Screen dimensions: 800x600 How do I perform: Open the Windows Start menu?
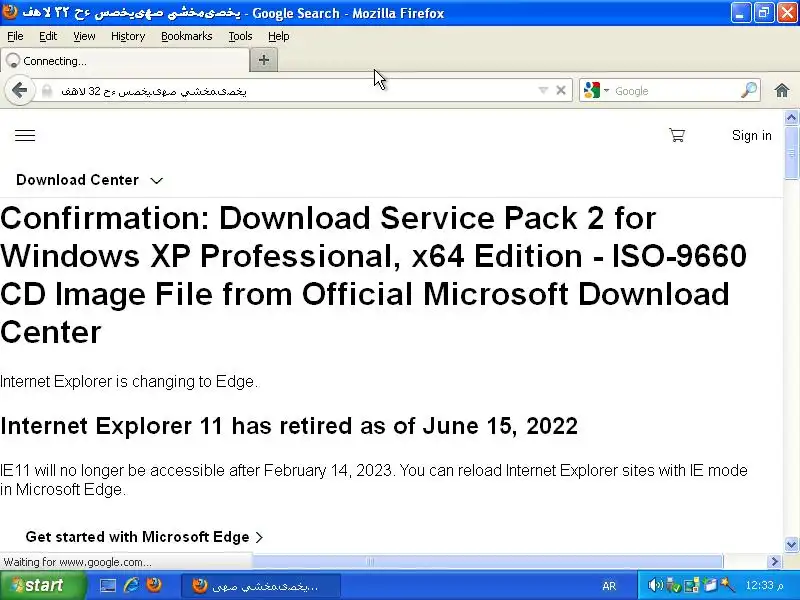pyautogui.click(x=43, y=585)
